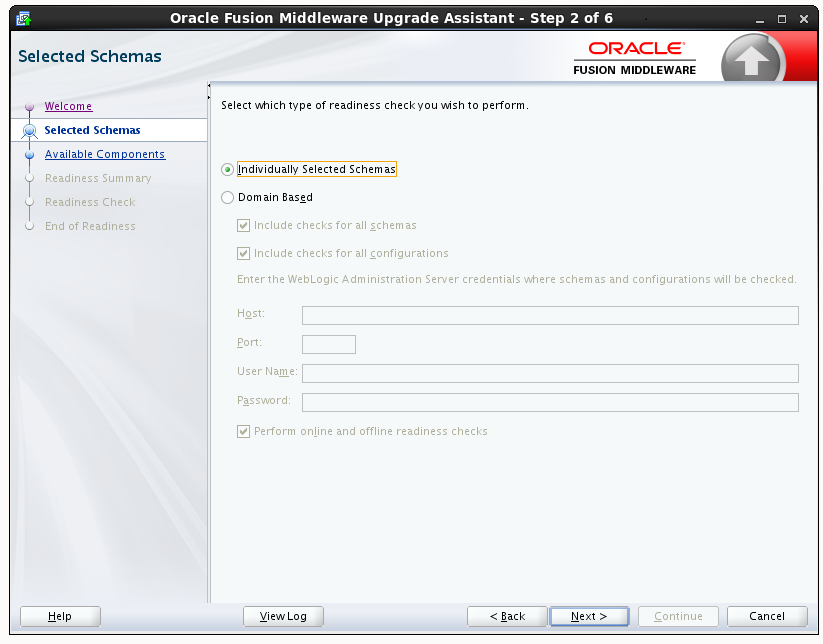Screen dimensions: 823x644
Task: Proceed with the Next button
Action: [x=589, y=616]
